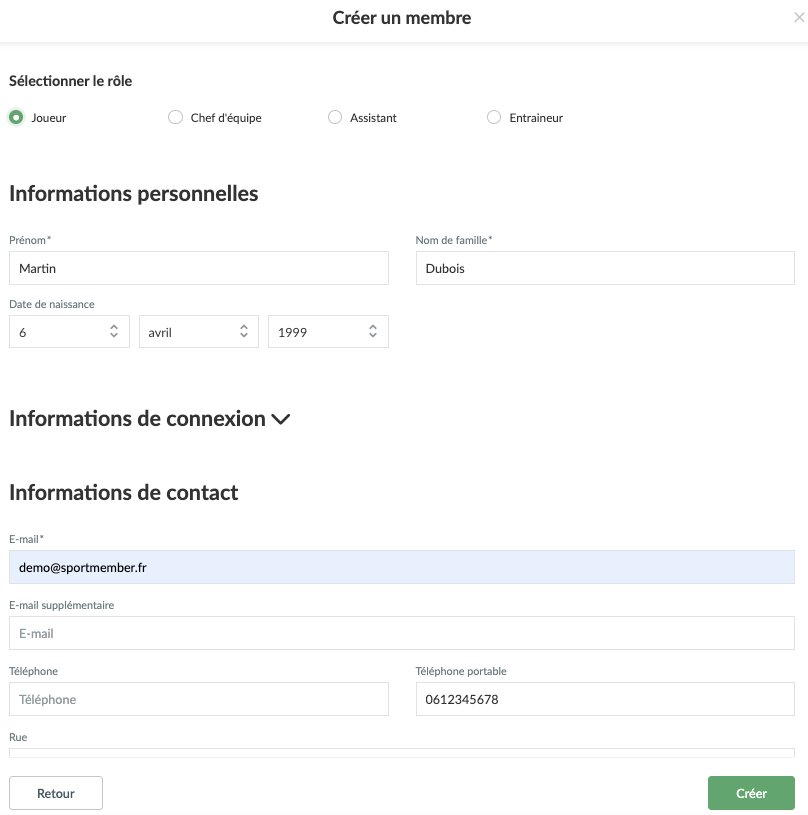Open the birth month dropdown showing avril
This screenshot has width=808, height=815.
point(198,332)
